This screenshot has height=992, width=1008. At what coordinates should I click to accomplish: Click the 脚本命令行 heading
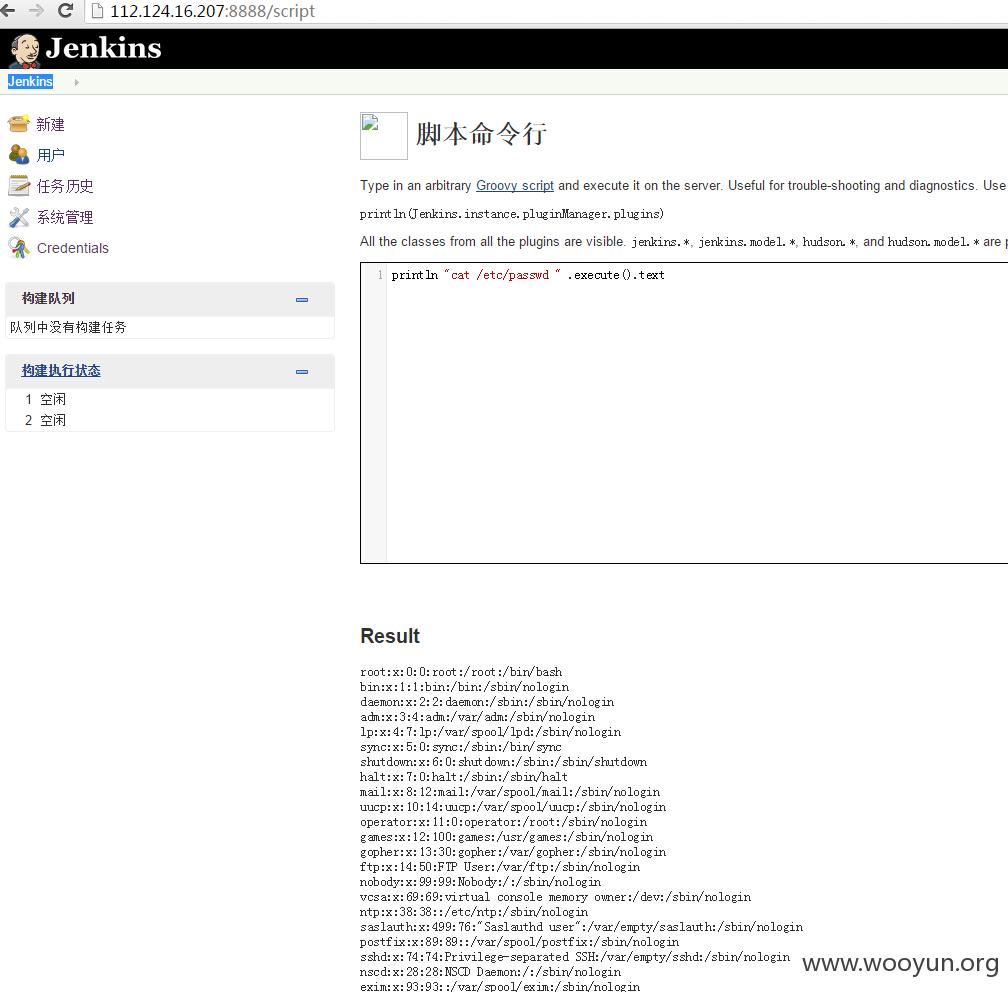481,134
